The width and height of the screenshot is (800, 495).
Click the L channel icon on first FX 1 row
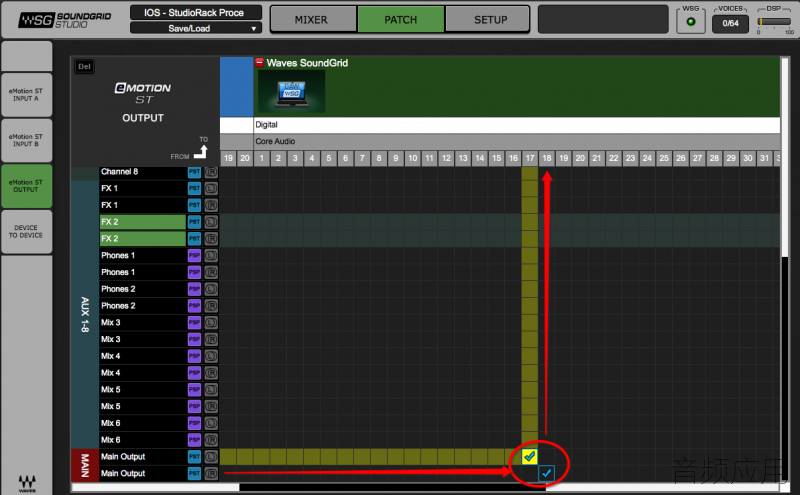(x=211, y=188)
